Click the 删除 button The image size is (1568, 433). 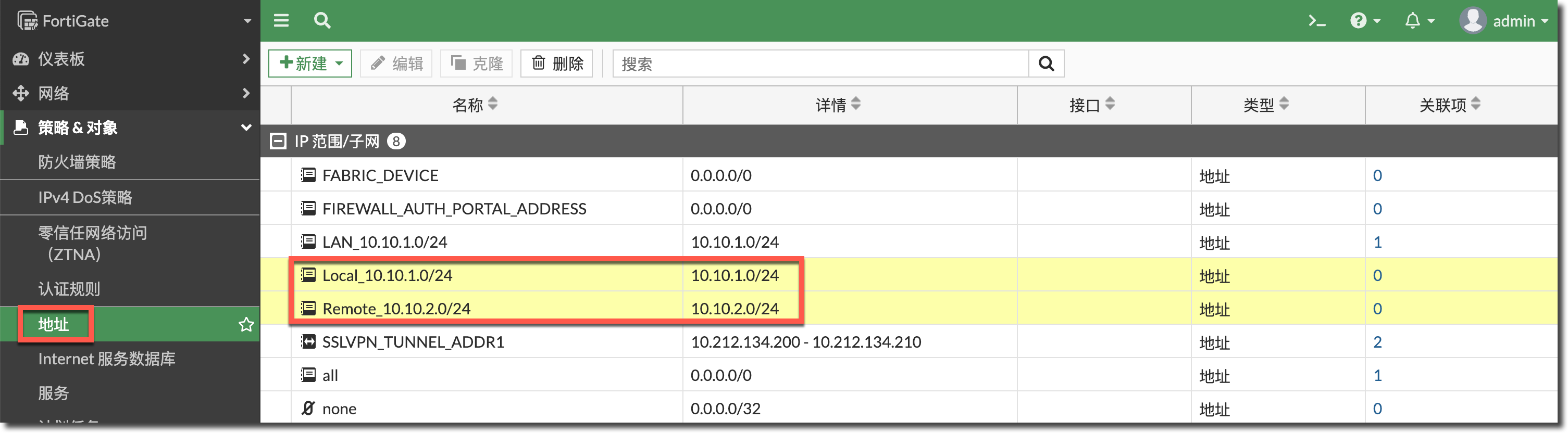point(556,63)
